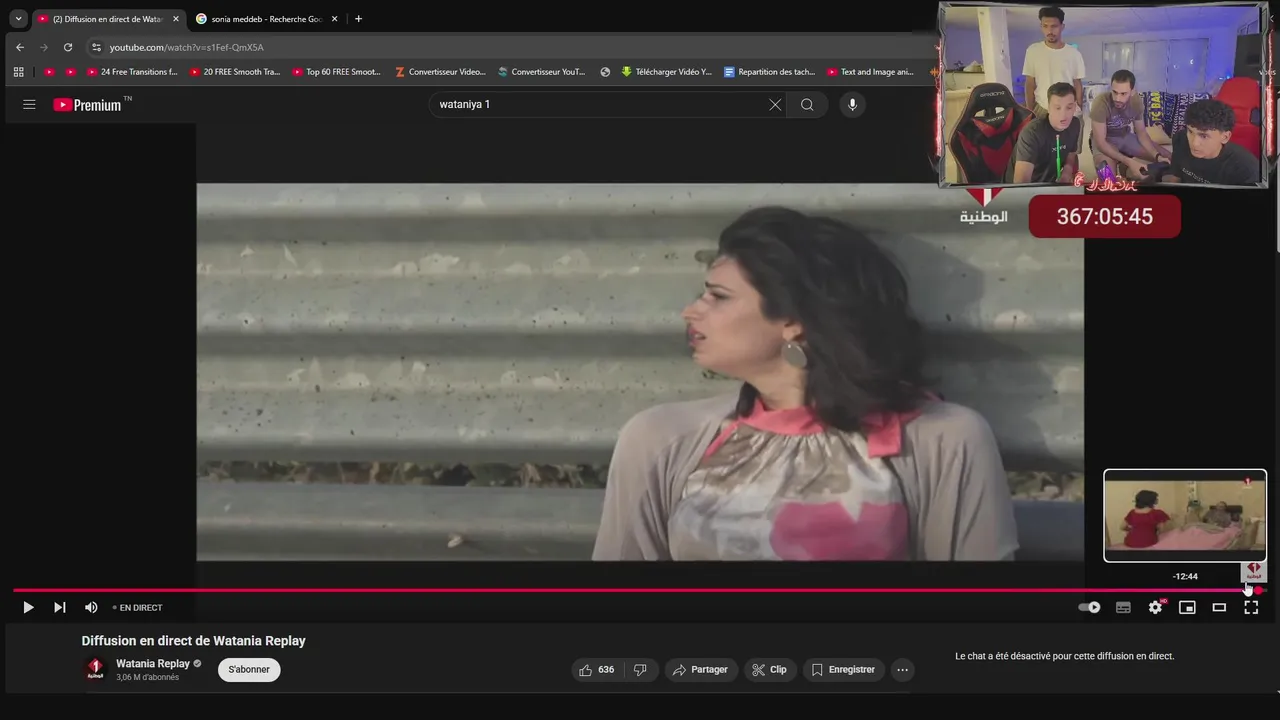View site information icon in address bar
Screen dimensions: 1280x720
[x=96, y=47]
